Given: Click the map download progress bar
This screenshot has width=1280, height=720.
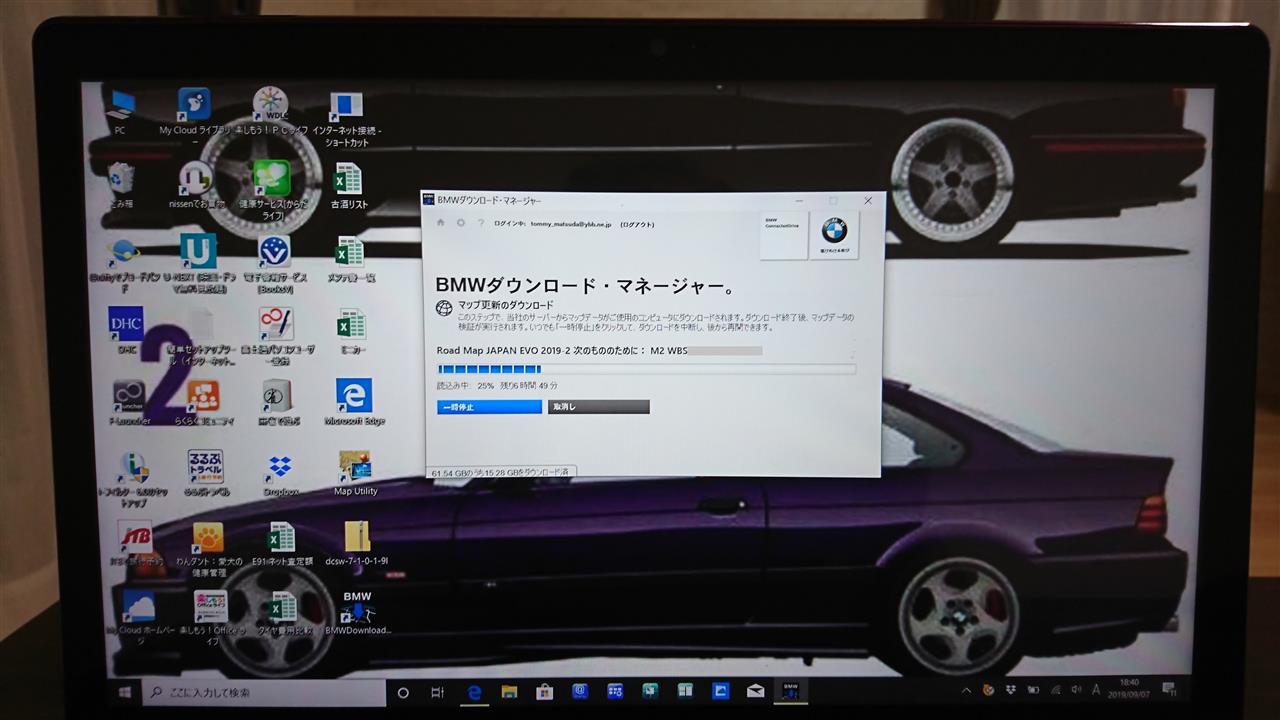Looking at the screenshot, I should tap(646, 369).
